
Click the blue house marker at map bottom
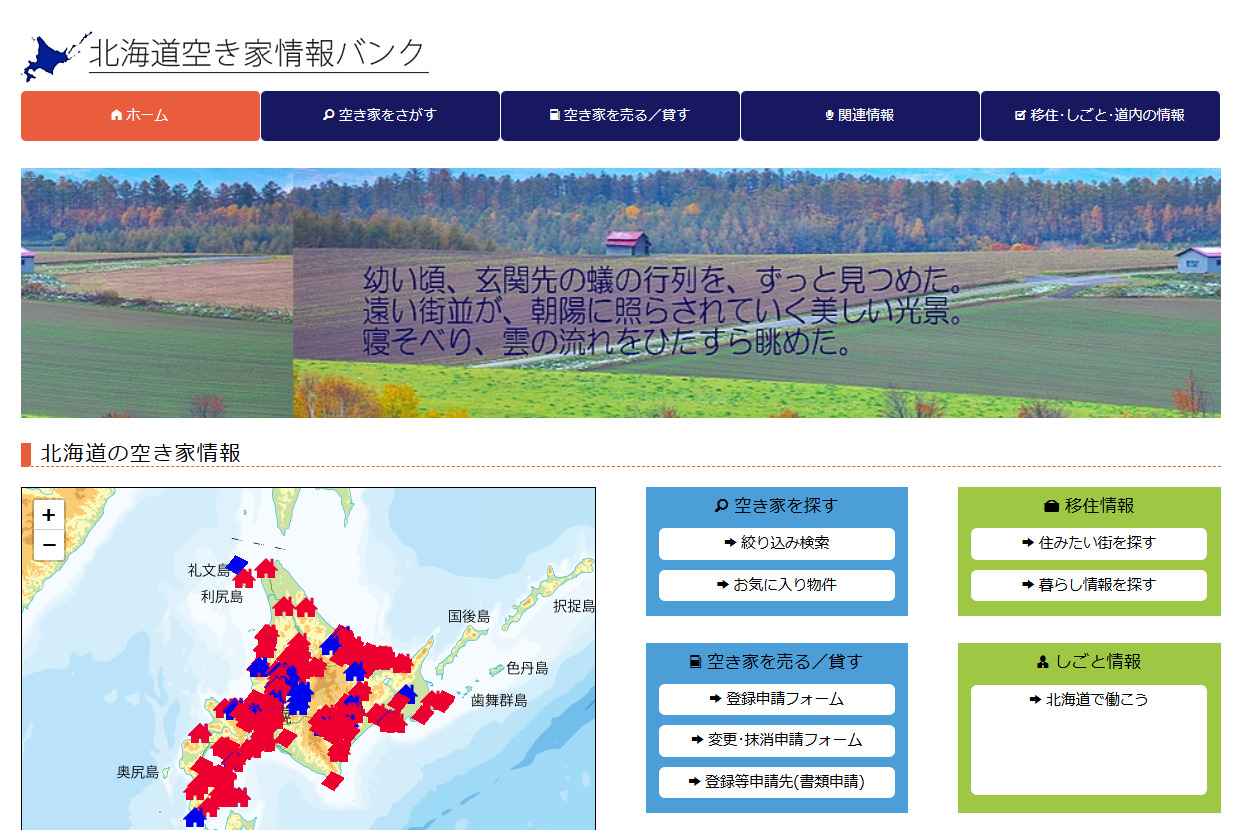point(194,817)
